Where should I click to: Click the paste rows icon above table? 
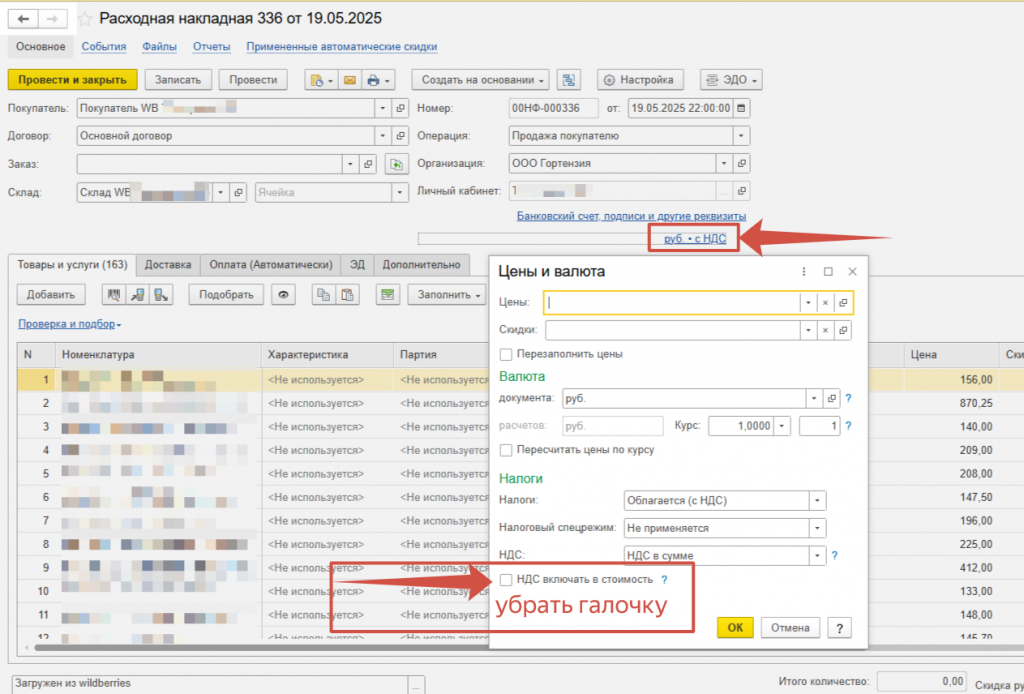coord(347,294)
